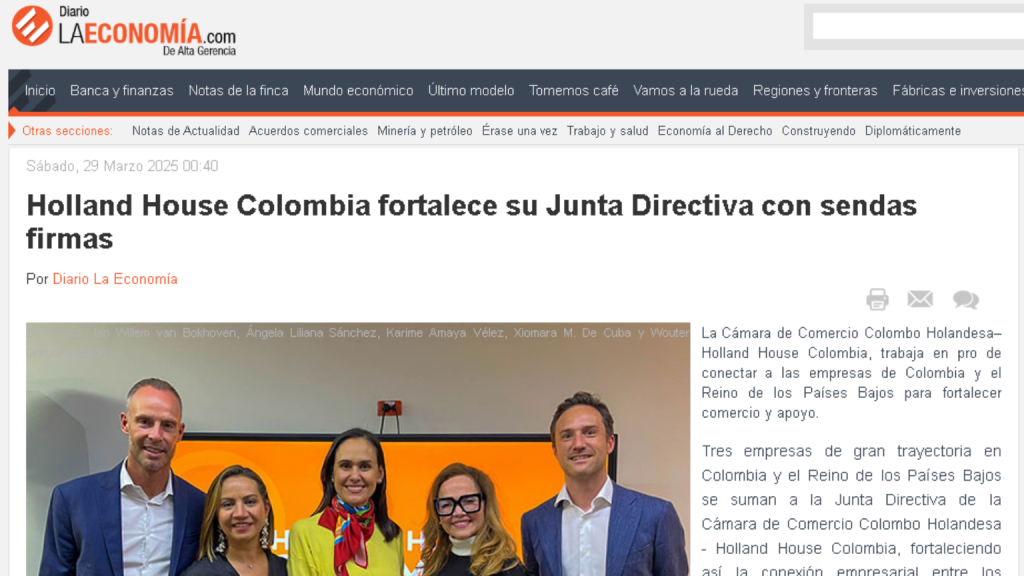Open the comments speech bubble icon
The width and height of the screenshot is (1024, 576).
pos(965,300)
